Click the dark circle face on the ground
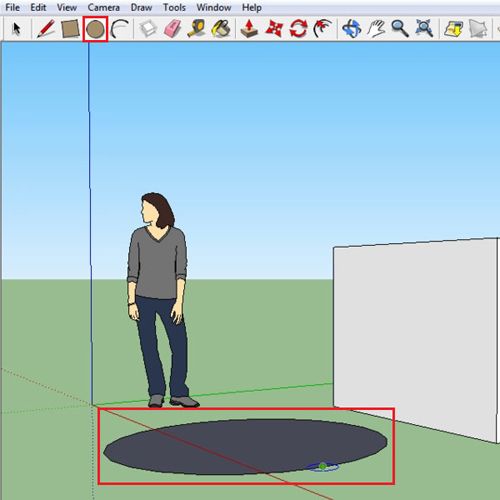 245,447
